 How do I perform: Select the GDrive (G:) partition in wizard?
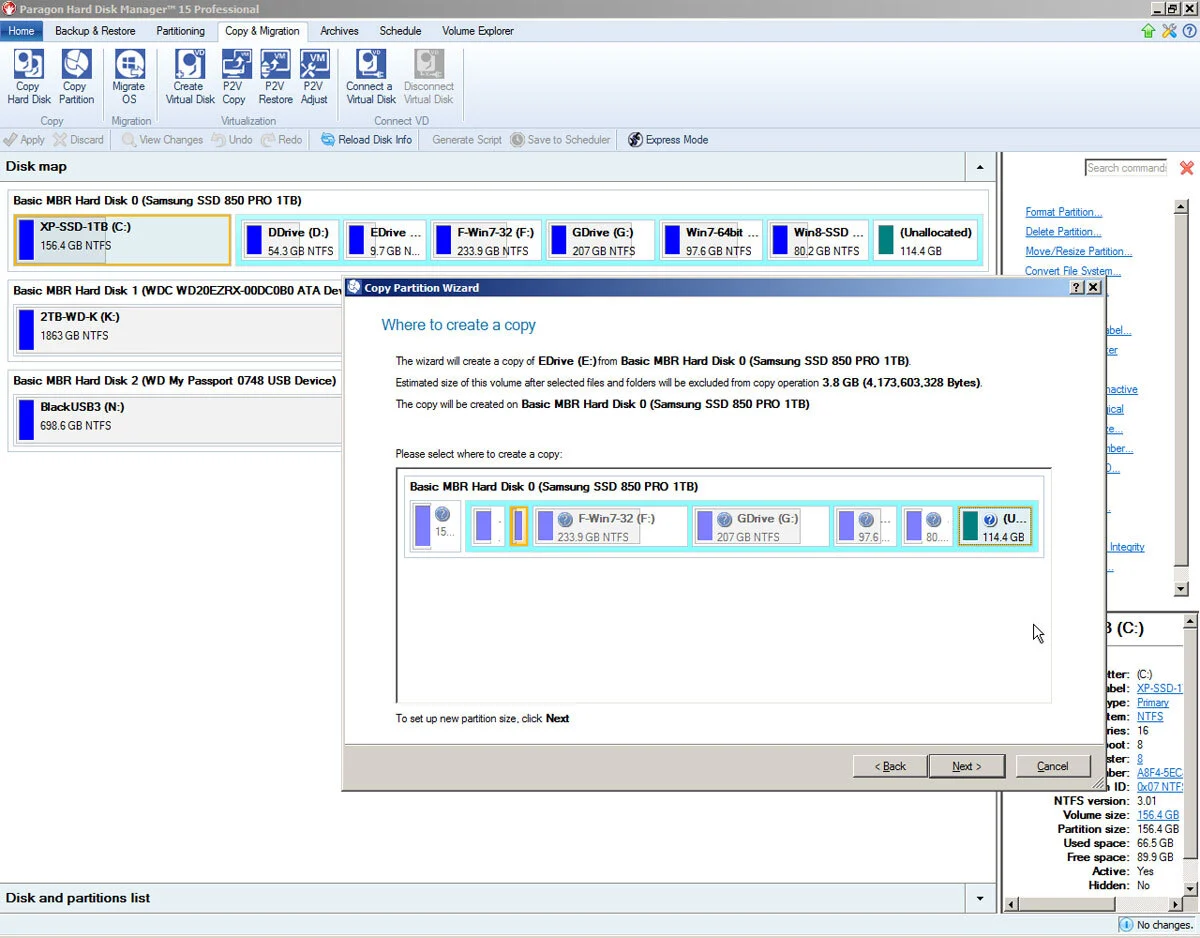pyautogui.click(x=761, y=527)
